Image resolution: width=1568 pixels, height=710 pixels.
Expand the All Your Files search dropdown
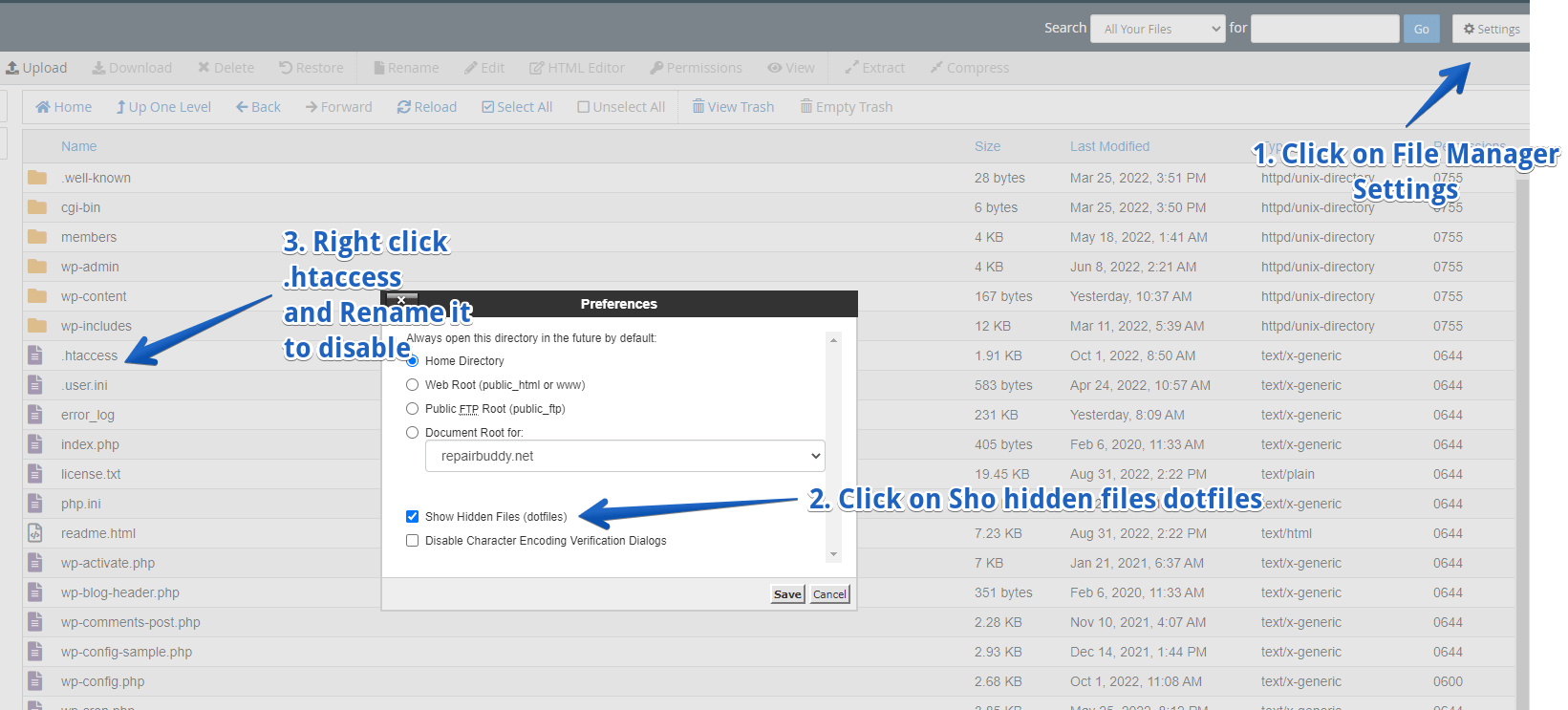click(1157, 29)
